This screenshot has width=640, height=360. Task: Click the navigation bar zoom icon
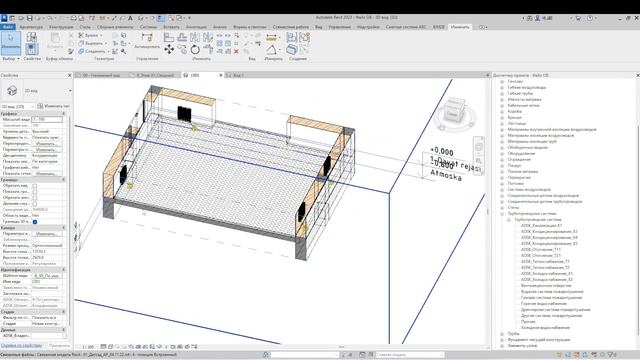coord(479,161)
